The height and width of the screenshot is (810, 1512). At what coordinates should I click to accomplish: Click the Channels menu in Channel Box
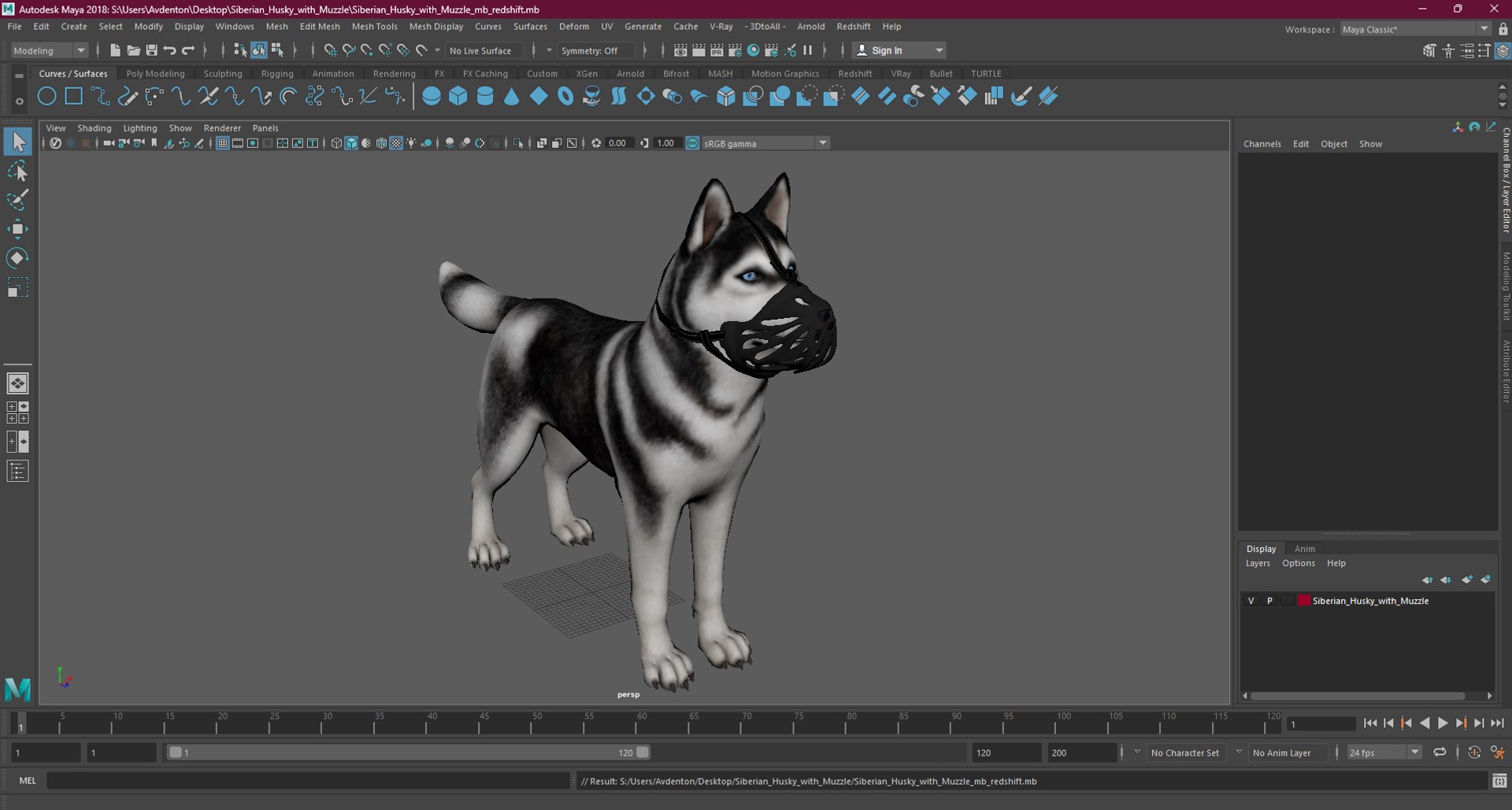1262,144
